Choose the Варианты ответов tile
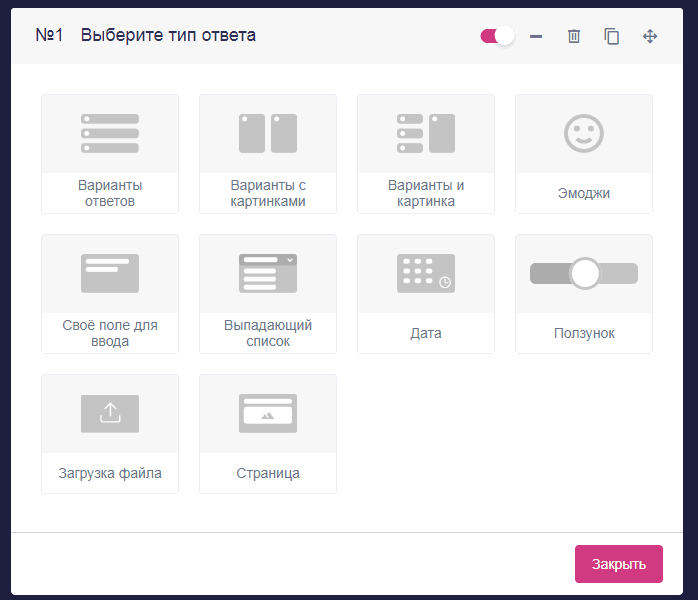698x600 pixels. coord(110,154)
